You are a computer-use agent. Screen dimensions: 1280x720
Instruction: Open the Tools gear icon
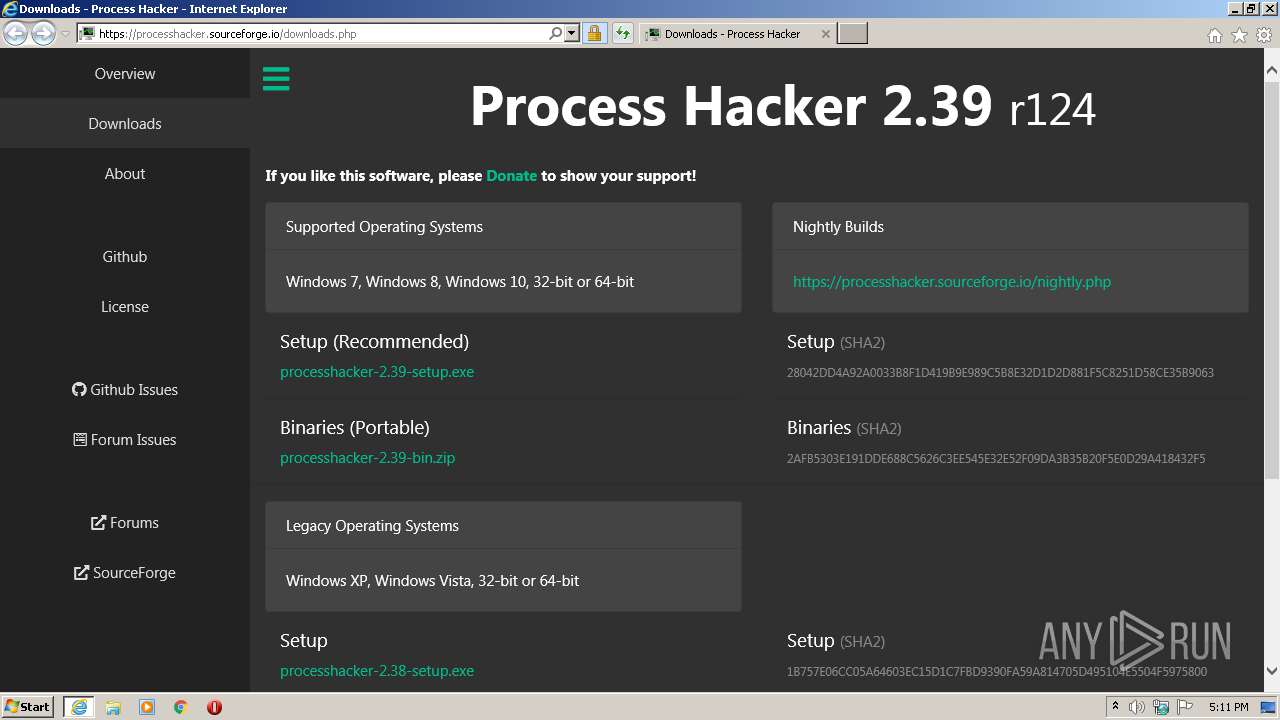click(x=1264, y=35)
